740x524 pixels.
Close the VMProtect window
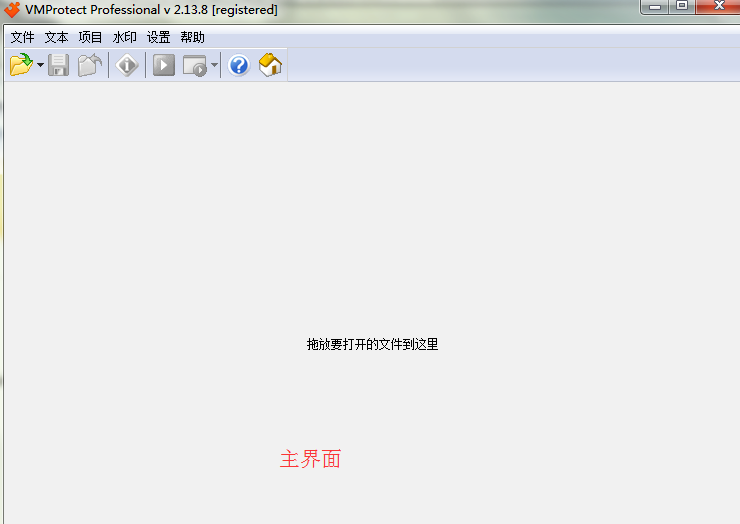719,6
